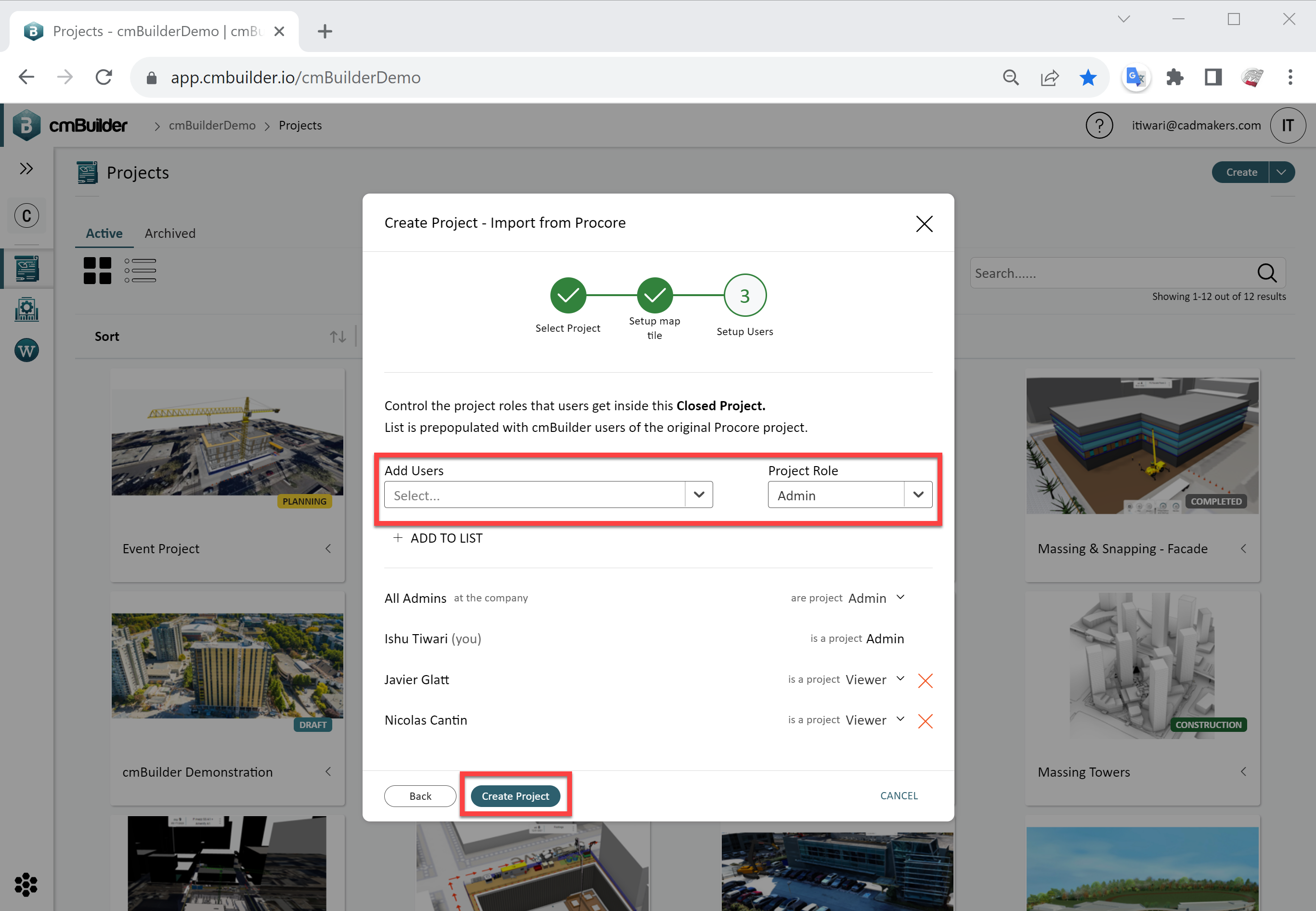1316x911 pixels.
Task: Expand Massing Towers card chevron
Action: [1243, 772]
